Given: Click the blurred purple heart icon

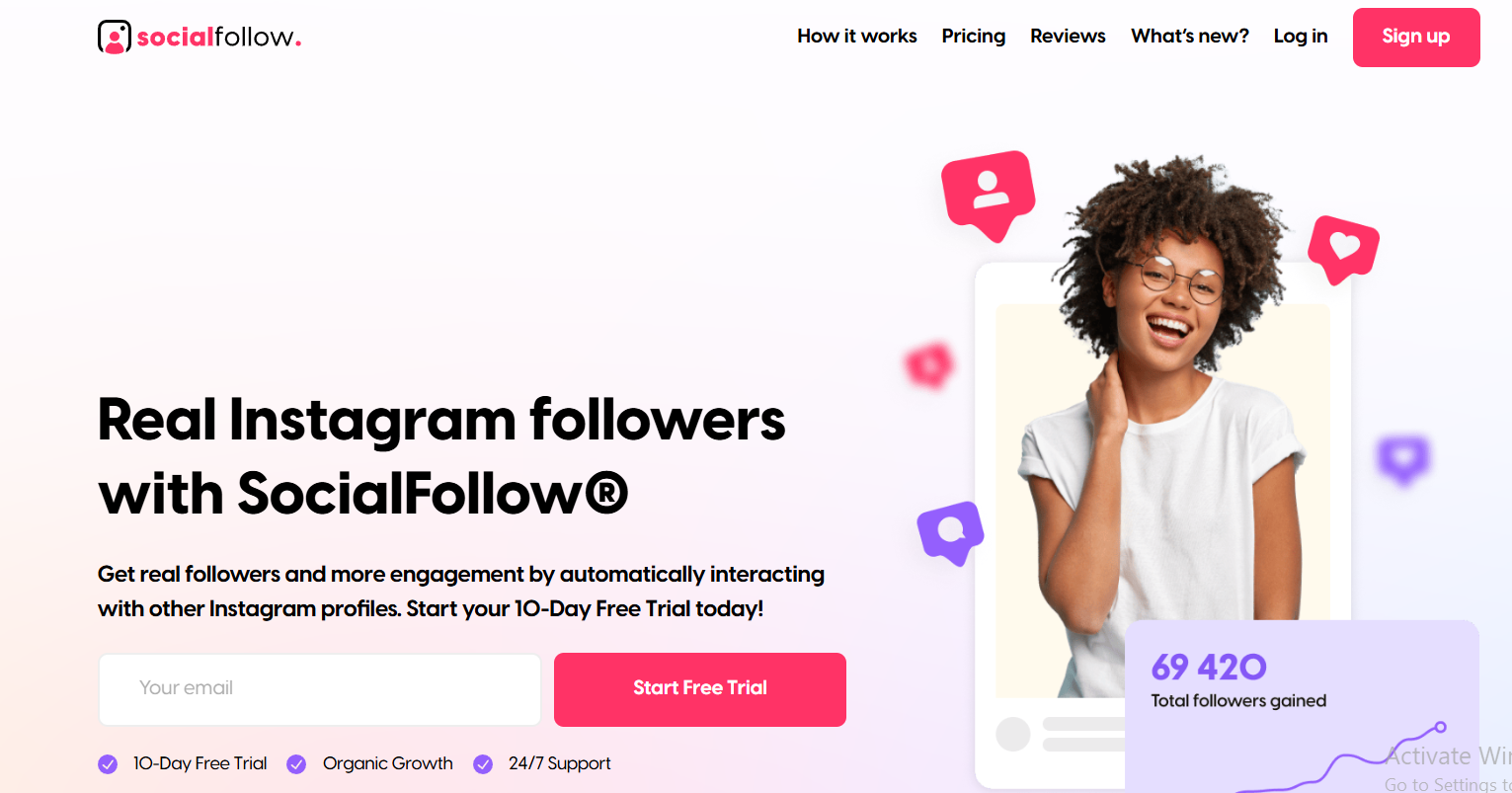Looking at the screenshot, I should (x=1403, y=460).
